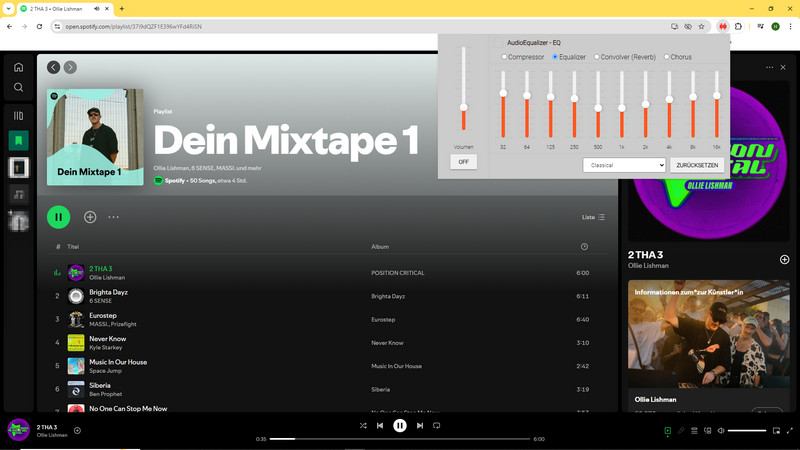Open the Kyle Starkey artist link
Viewport: 800px width, 450px height.
(106, 347)
